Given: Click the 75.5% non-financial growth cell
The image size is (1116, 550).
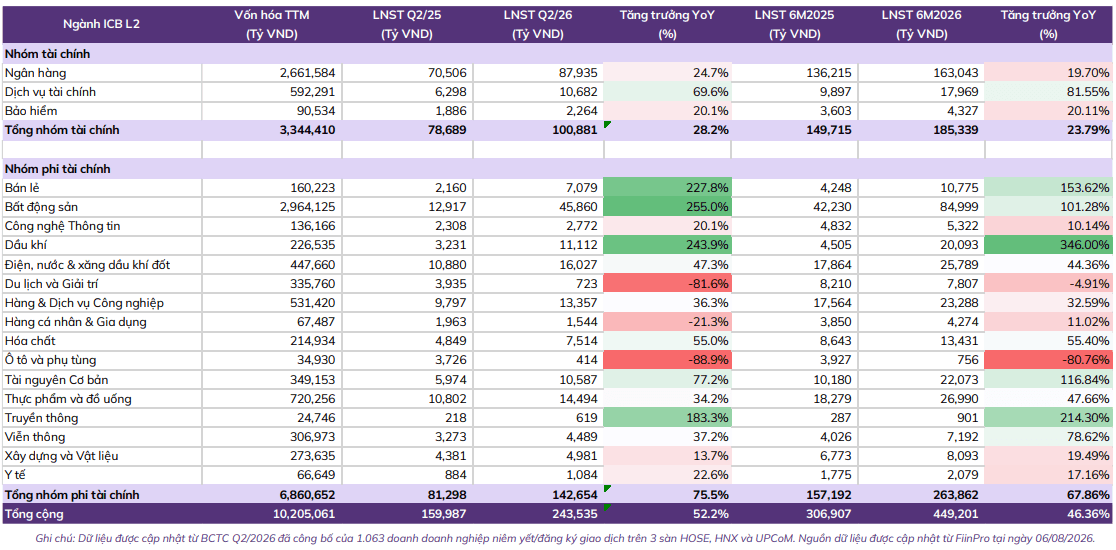Looking at the screenshot, I should (667, 495).
